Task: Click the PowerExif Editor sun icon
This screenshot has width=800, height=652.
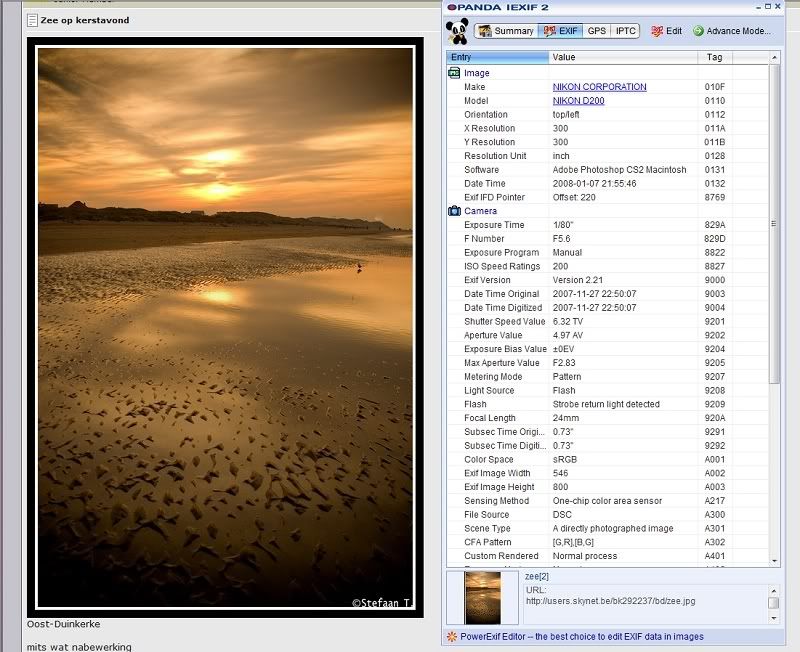Action: 452,636
